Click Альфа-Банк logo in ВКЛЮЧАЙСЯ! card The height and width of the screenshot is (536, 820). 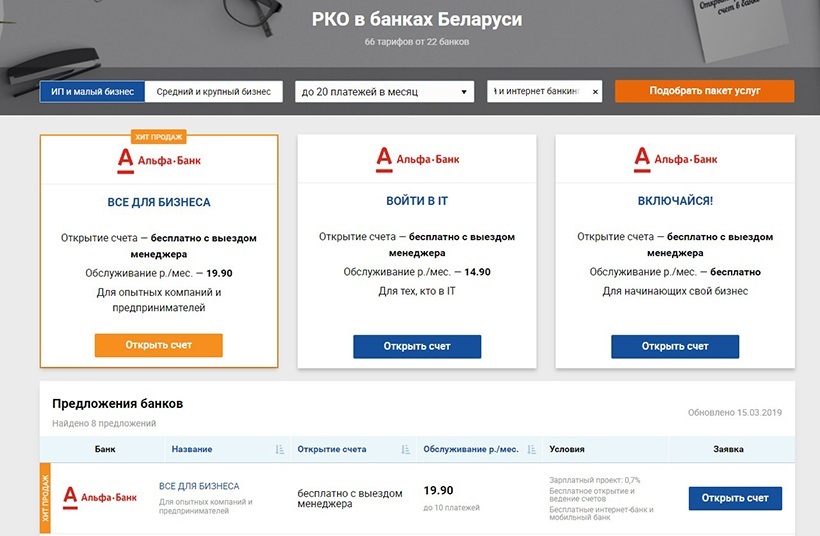[x=675, y=157]
